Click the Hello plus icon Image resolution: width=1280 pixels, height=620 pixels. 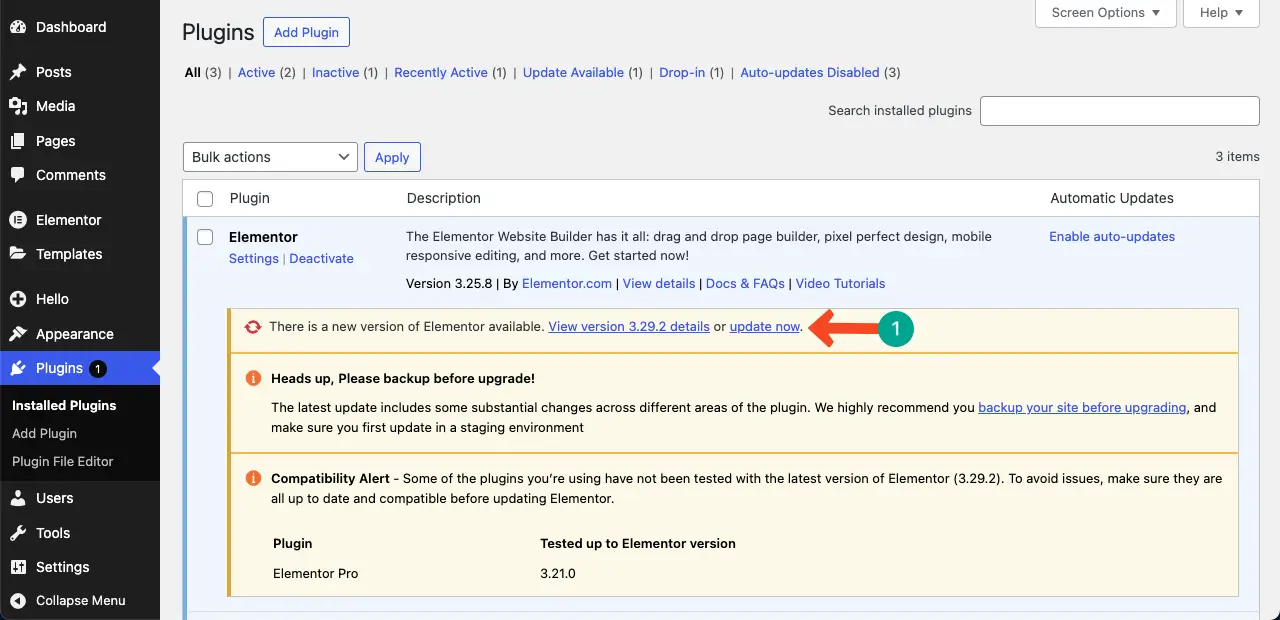pos(18,299)
